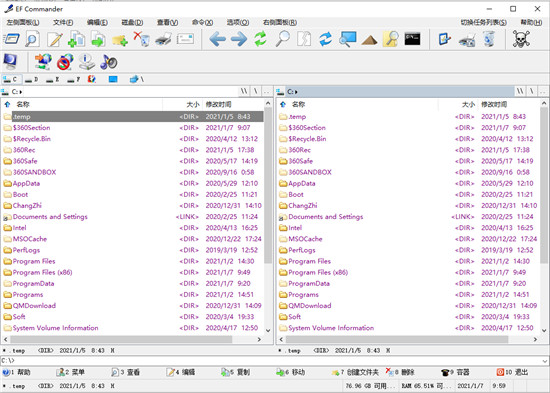Click the recycle bin icon in toolbar
550x393 pixels.
pos(489,39)
